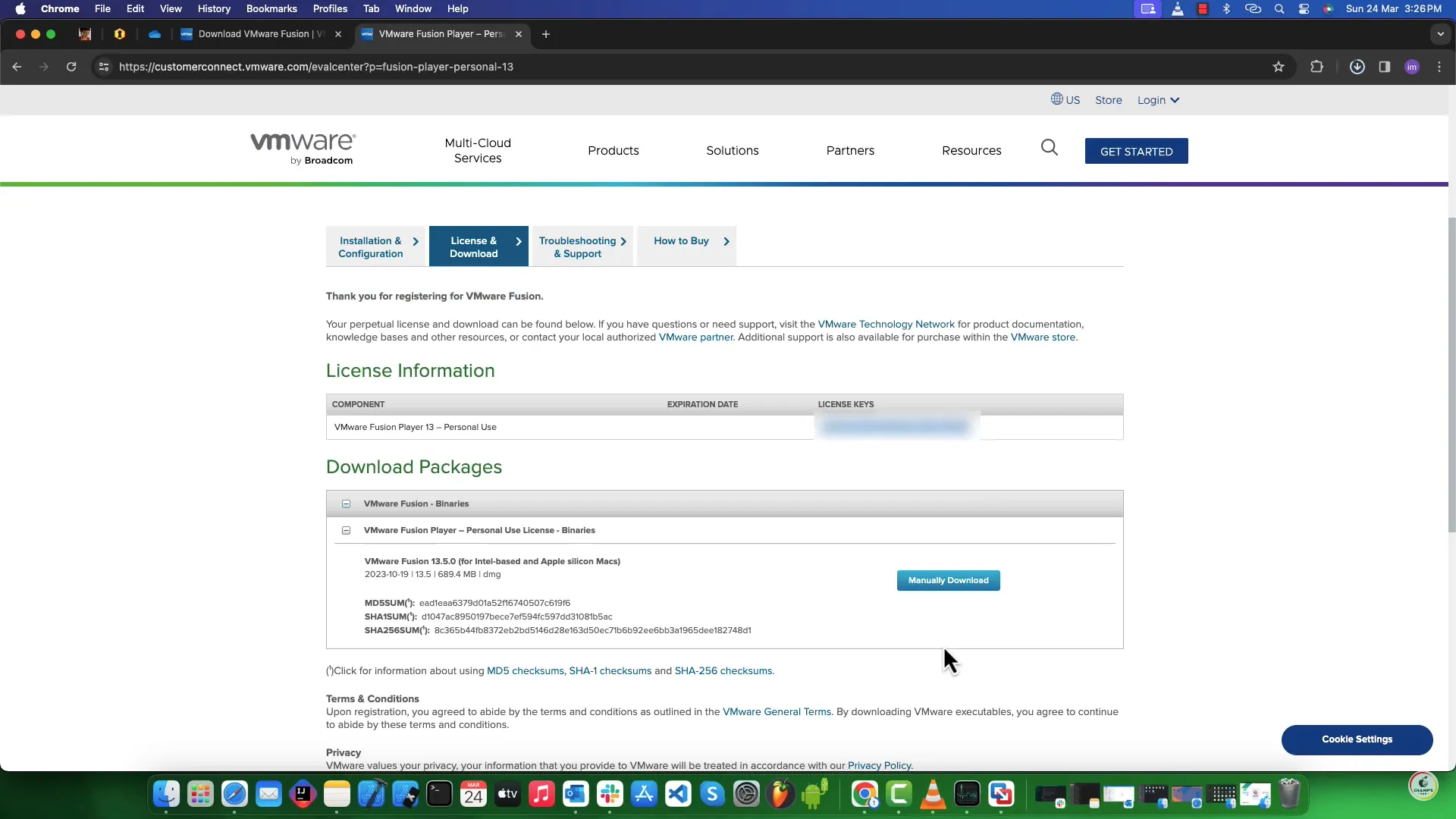
Task: Toggle Chrome side panel icon
Action: pos(1385,67)
